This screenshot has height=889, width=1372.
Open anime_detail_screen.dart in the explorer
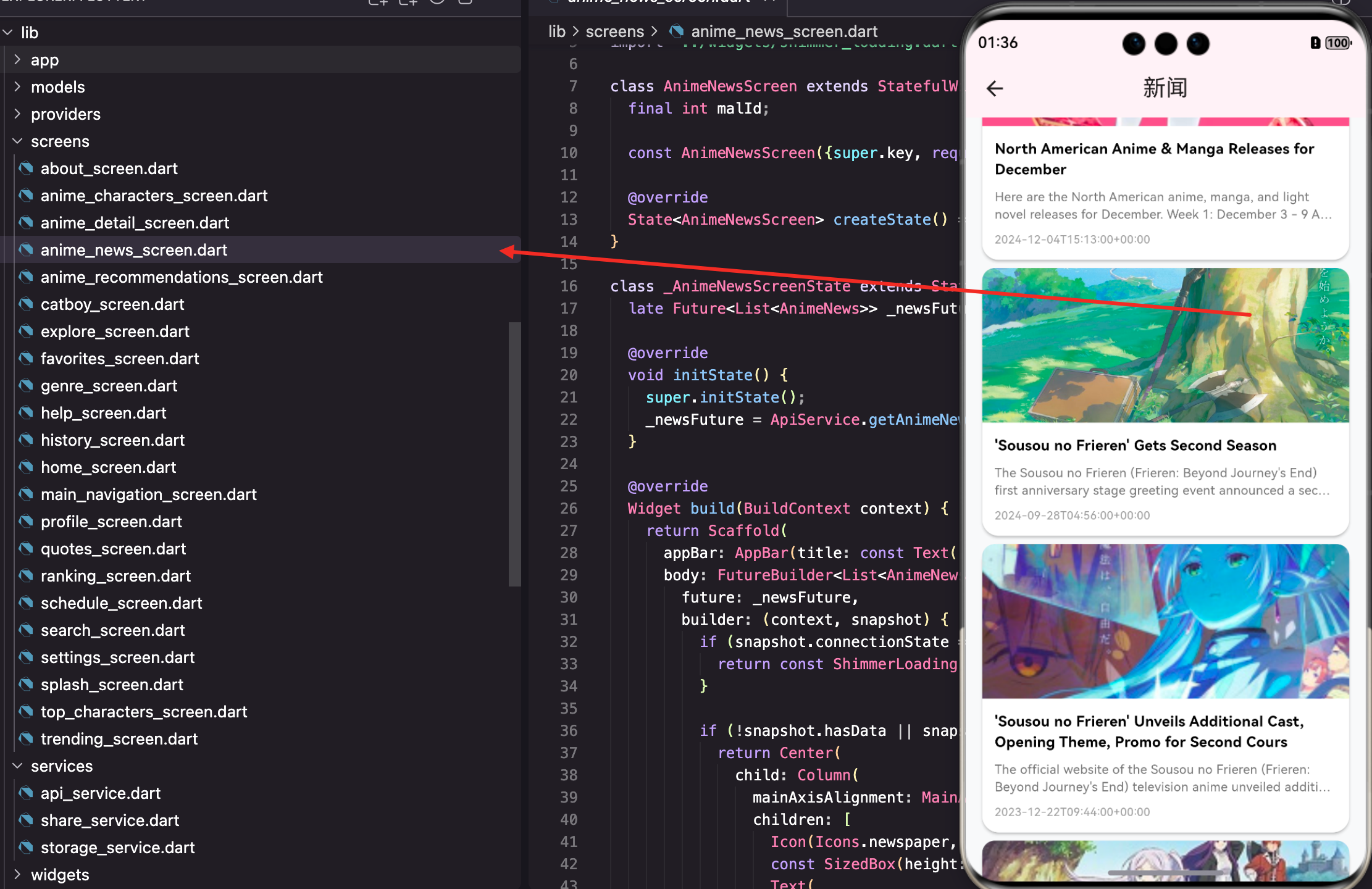pos(135,222)
